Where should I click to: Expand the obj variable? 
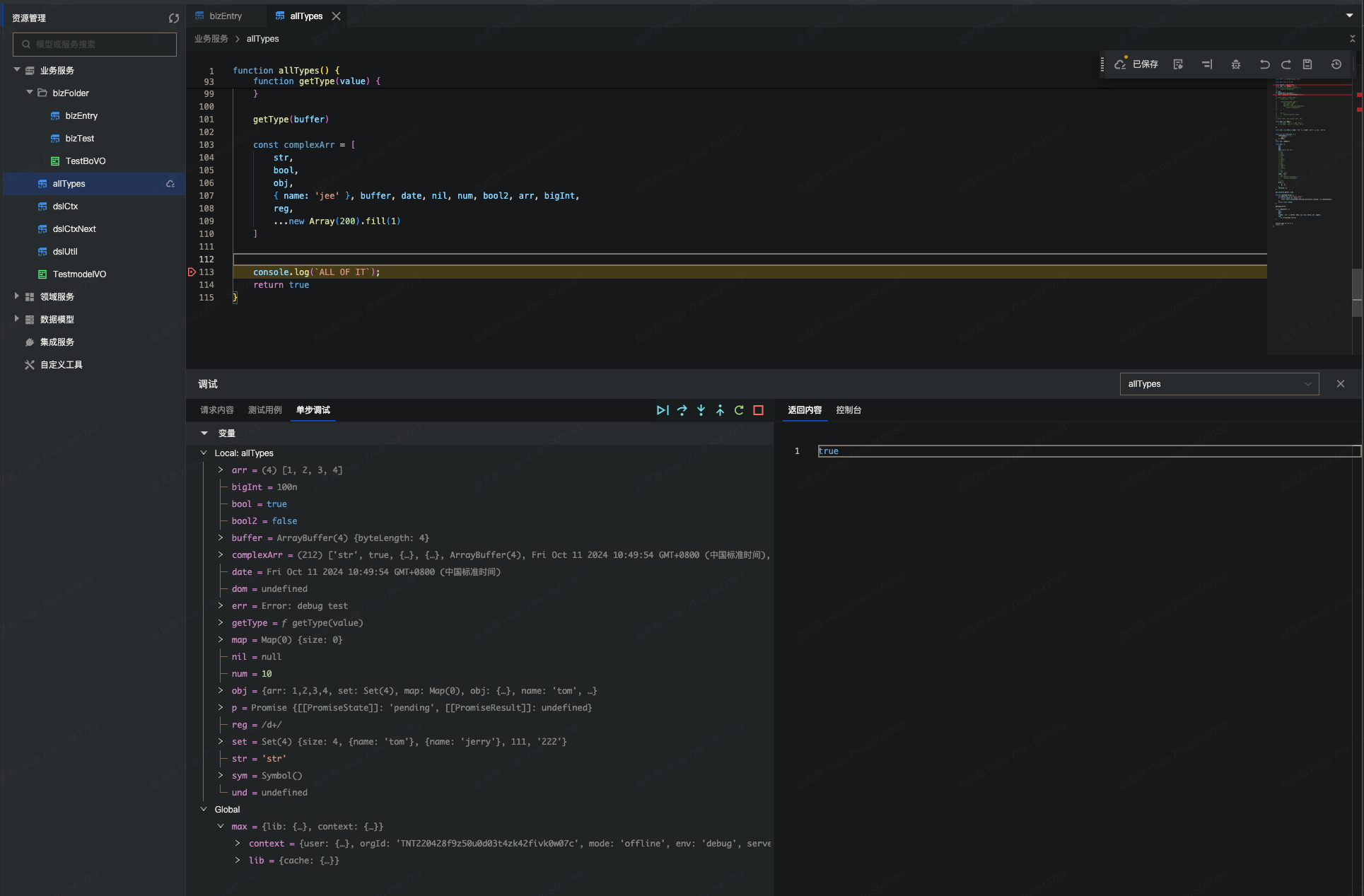pyautogui.click(x=221, y=691)
